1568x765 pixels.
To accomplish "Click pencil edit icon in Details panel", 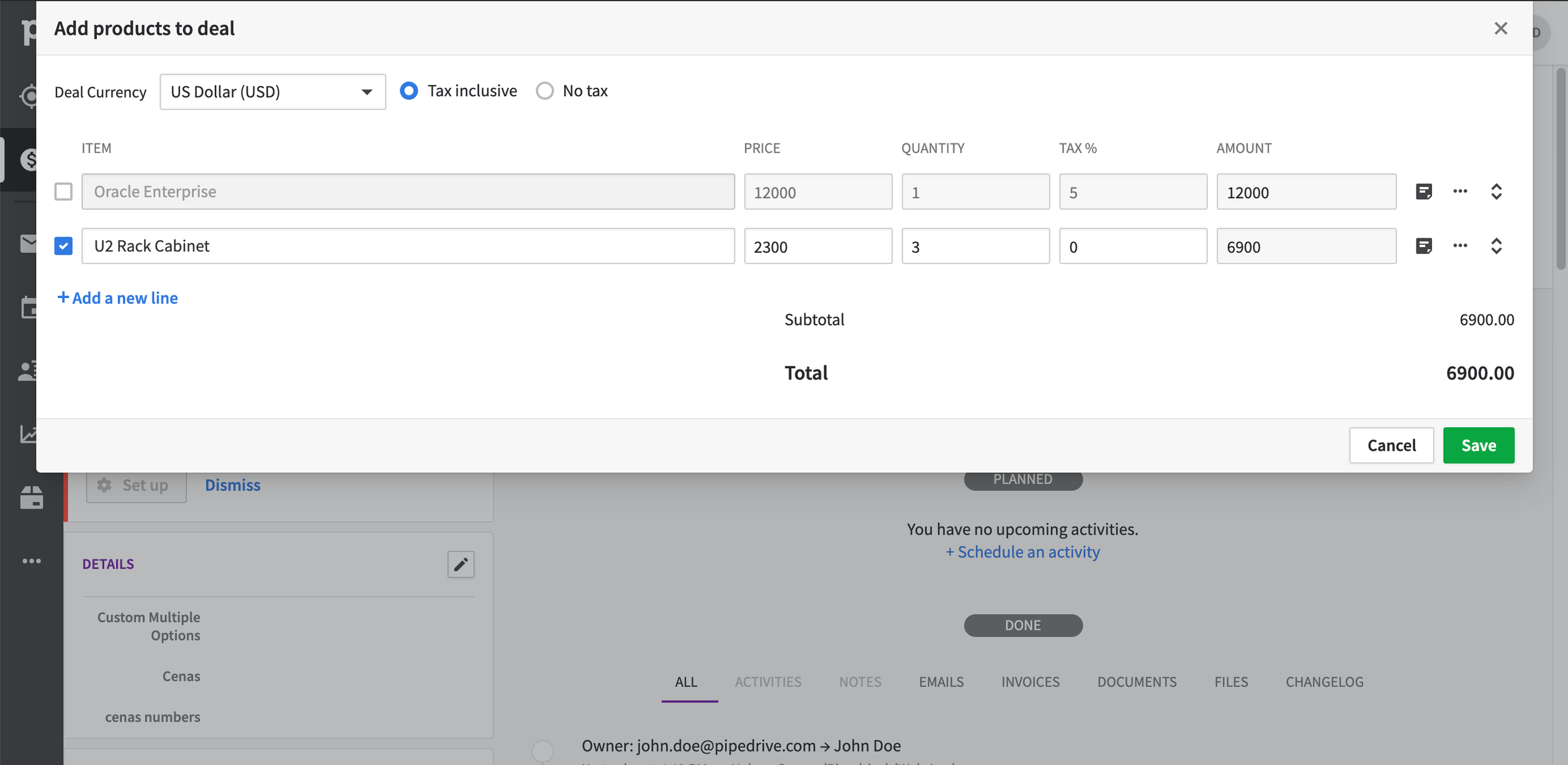I will point(461,564).
